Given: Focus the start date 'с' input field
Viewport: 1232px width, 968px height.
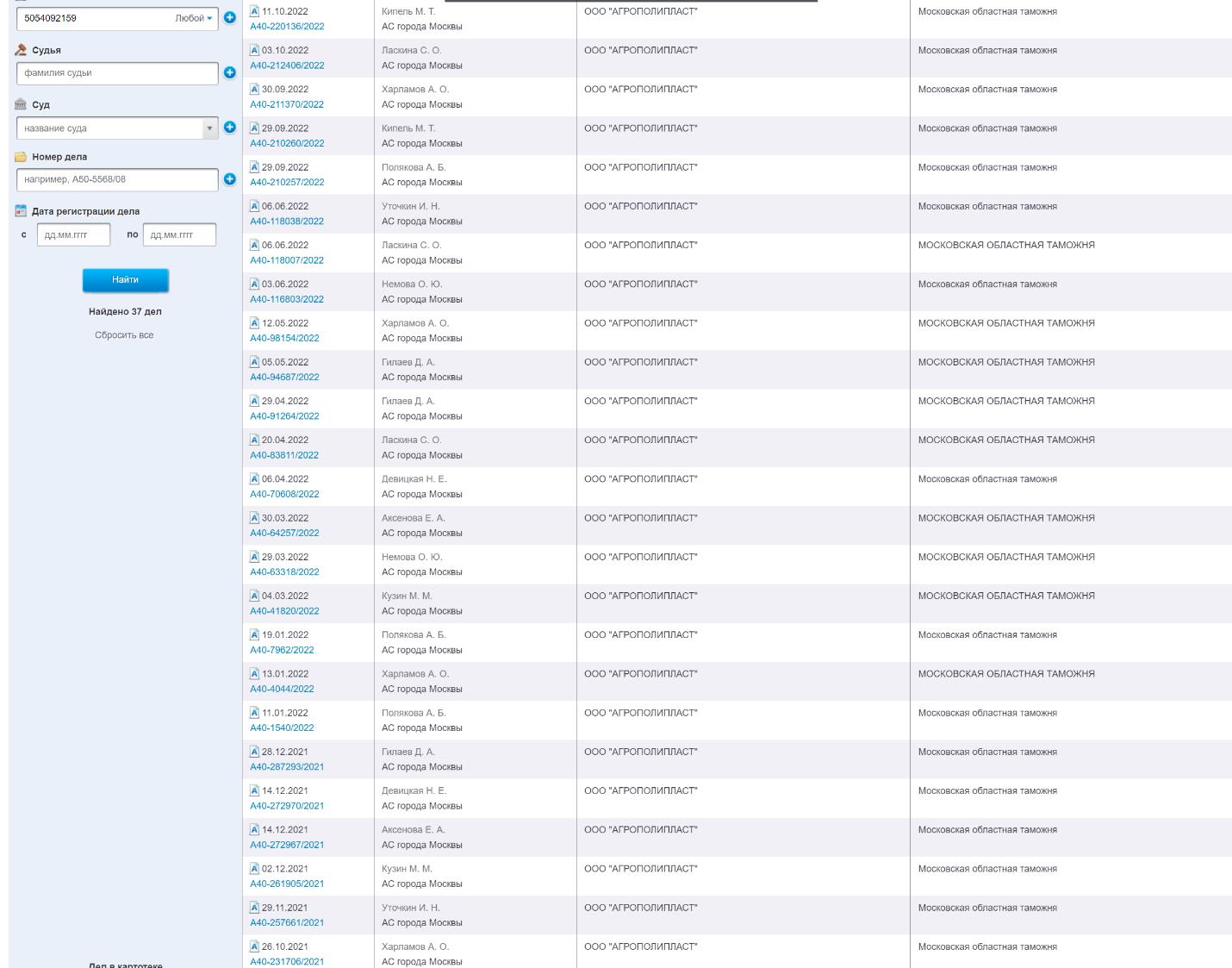Looking at the screenshot, I should (x=73, y=234).
